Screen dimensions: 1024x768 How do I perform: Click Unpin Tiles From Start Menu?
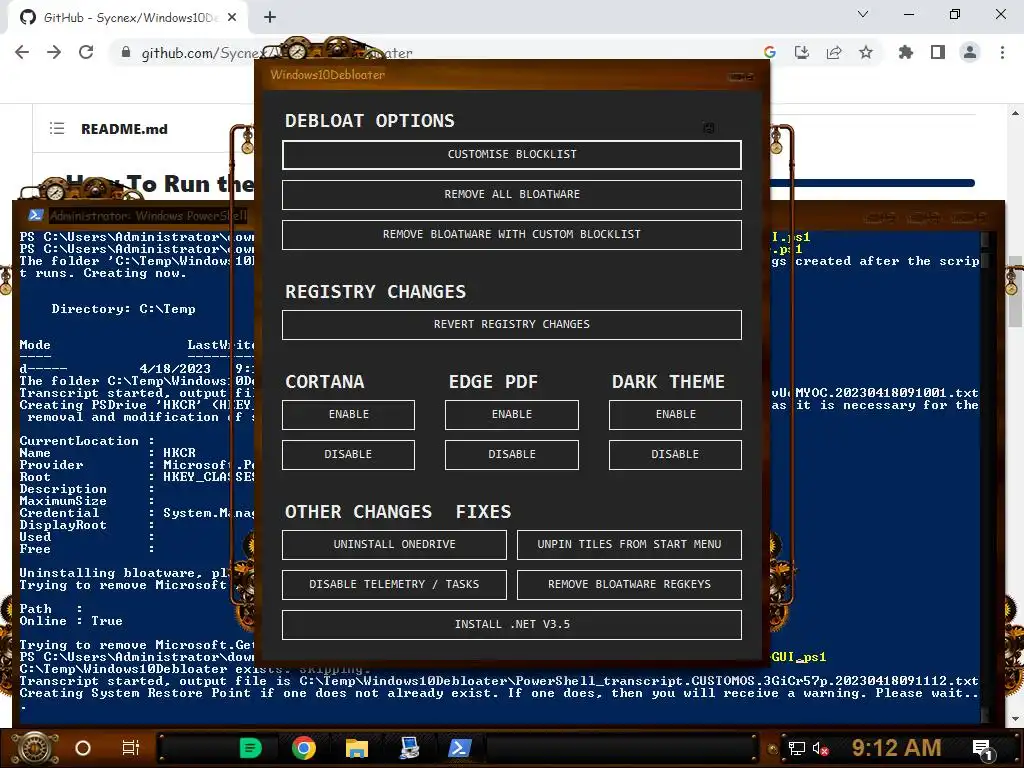tap(629, 545)
